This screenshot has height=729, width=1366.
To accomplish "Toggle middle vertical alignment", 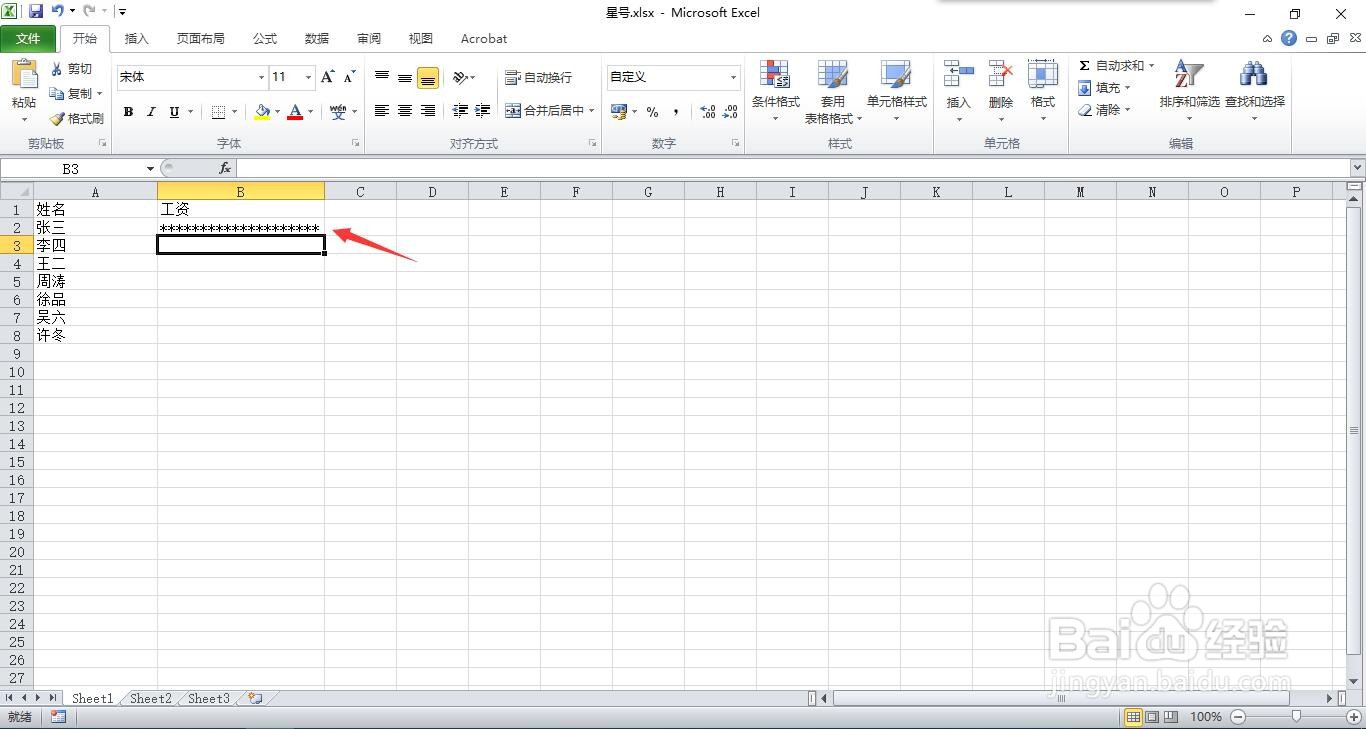I will coord(405,77).
